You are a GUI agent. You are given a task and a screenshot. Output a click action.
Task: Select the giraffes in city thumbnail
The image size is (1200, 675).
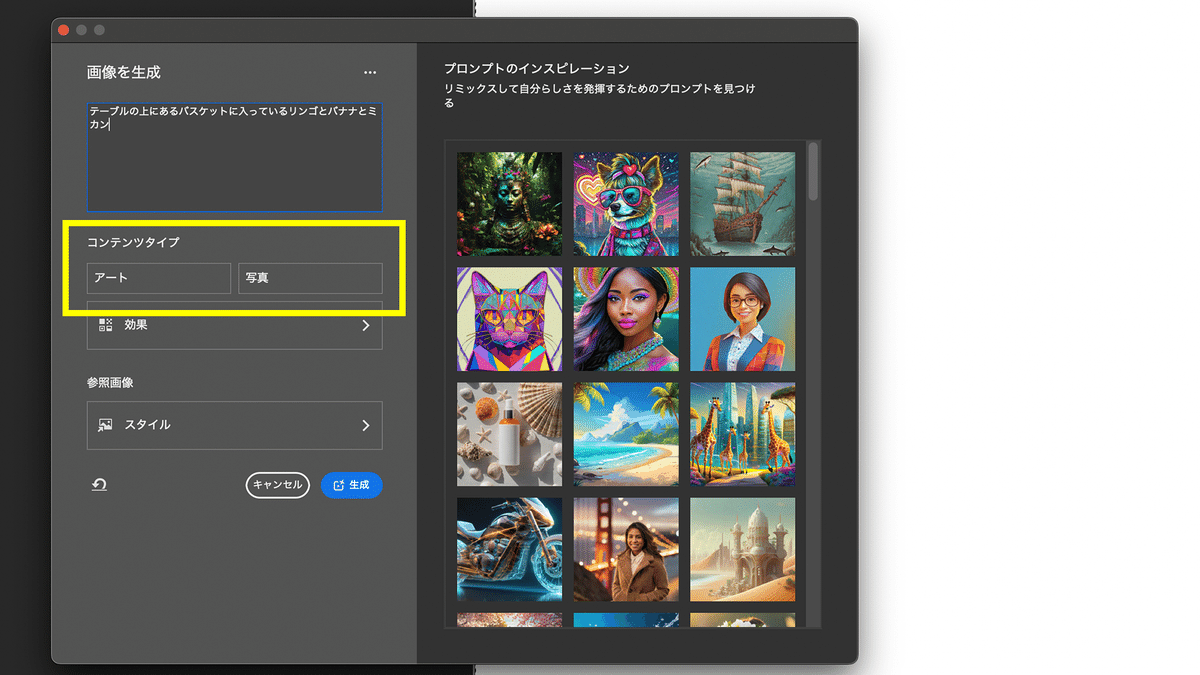point(743,434)
